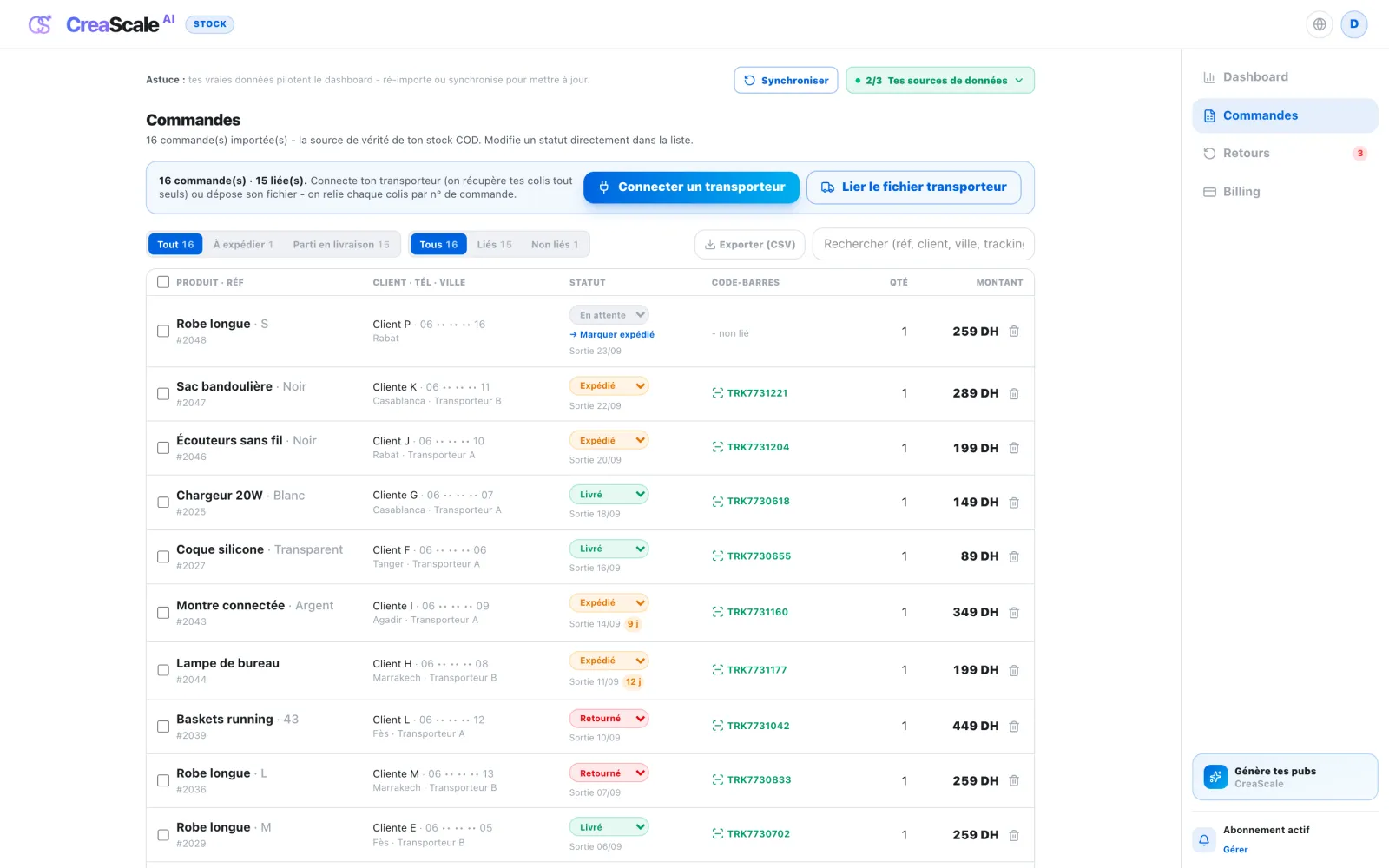
Task: Filter by Non liés tab
Action: click(x=555, y=245)
